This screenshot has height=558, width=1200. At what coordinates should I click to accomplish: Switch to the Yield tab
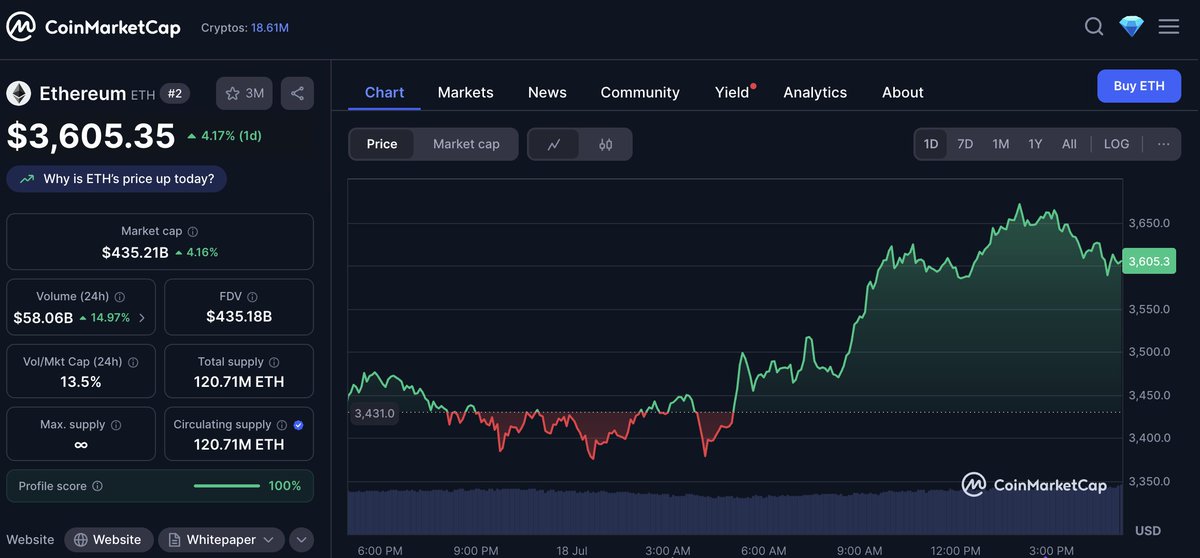click(732, 92)
